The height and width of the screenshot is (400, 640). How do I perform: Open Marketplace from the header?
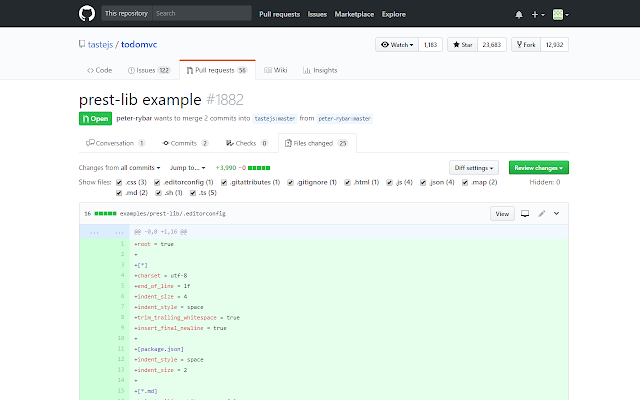(354, 14)
